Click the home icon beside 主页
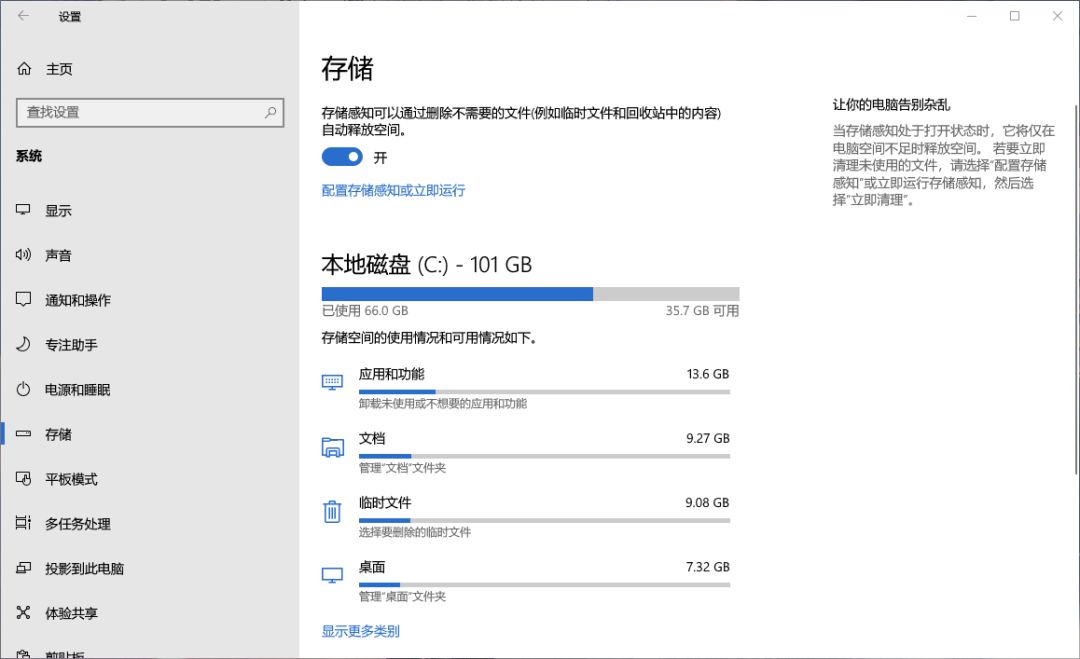 tap(24, 69)
